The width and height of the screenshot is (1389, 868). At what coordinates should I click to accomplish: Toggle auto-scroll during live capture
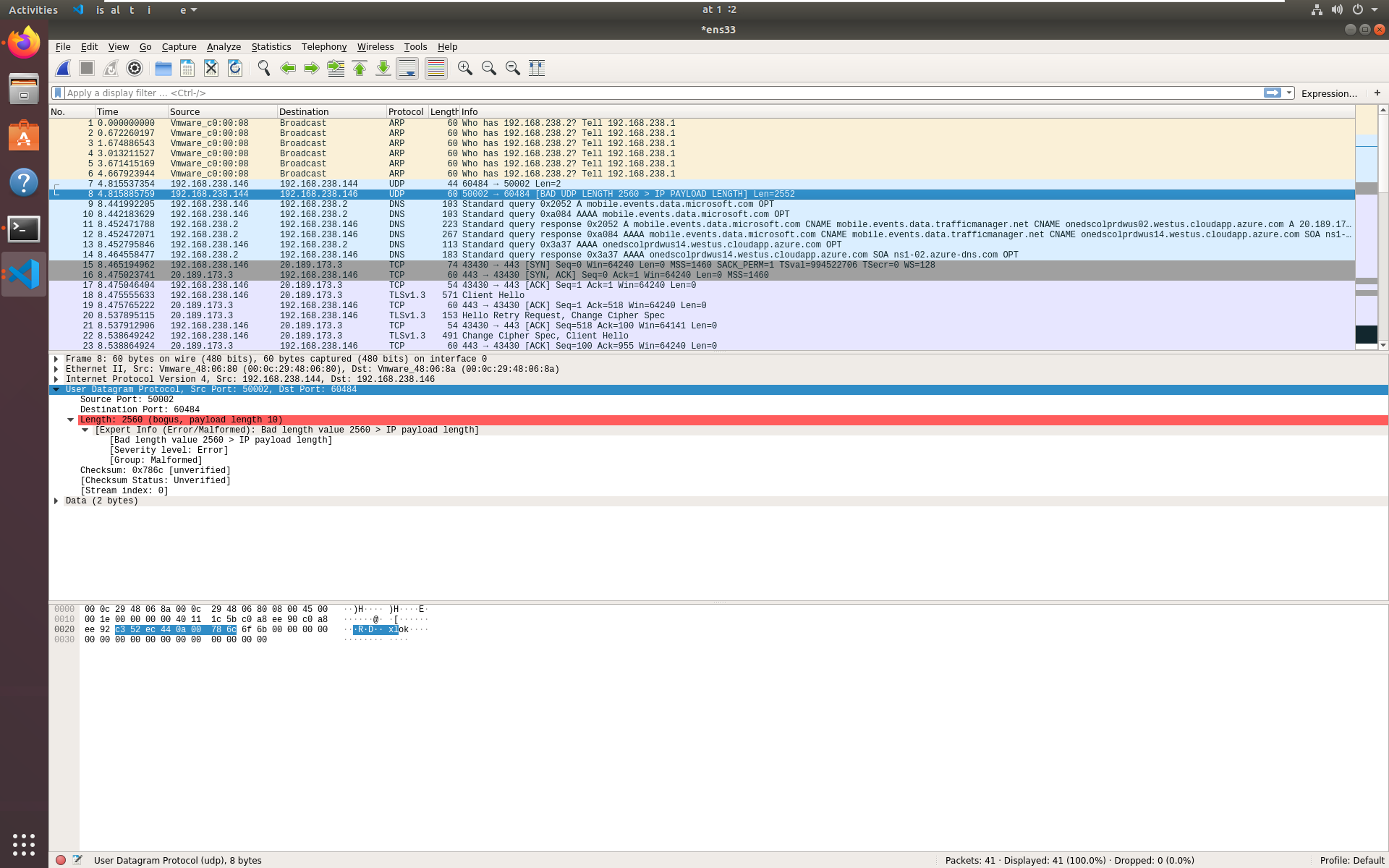pos(407,68)
